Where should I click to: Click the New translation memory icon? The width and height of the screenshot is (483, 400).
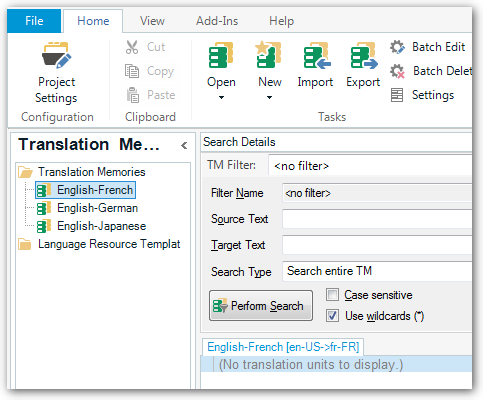click(x=269, y=55)
